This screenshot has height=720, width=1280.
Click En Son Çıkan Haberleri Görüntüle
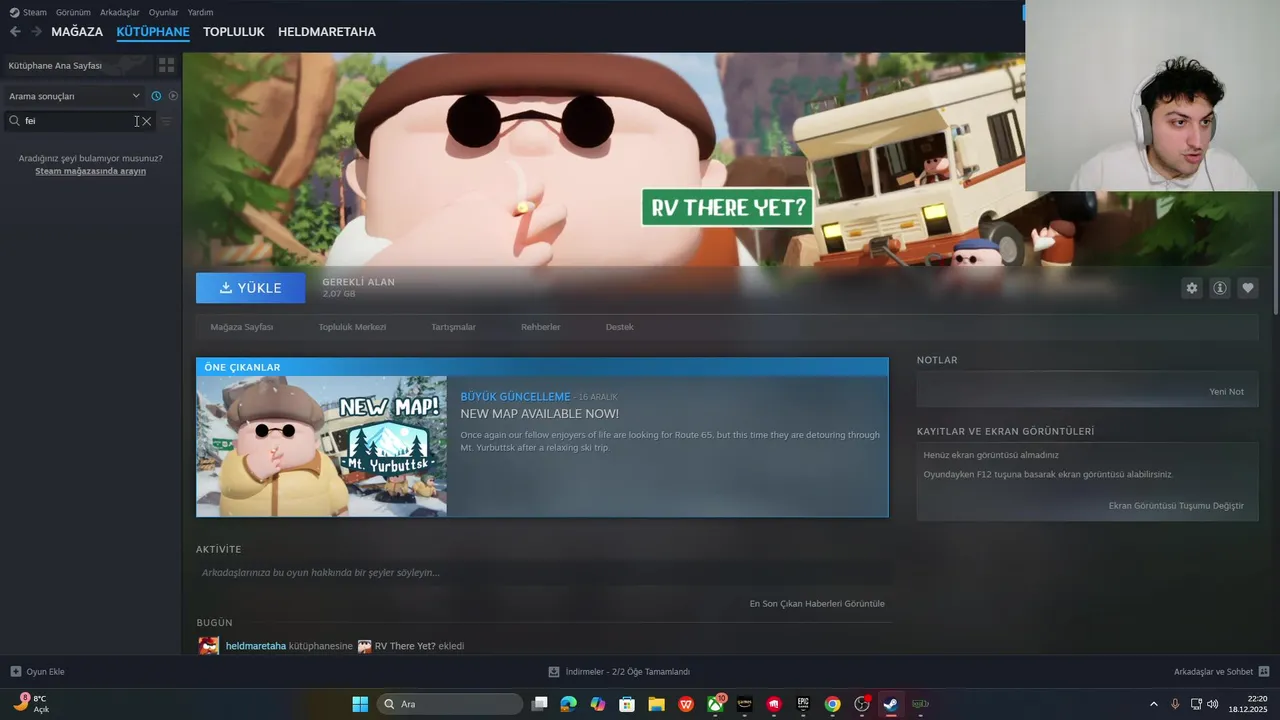[817, 604]
